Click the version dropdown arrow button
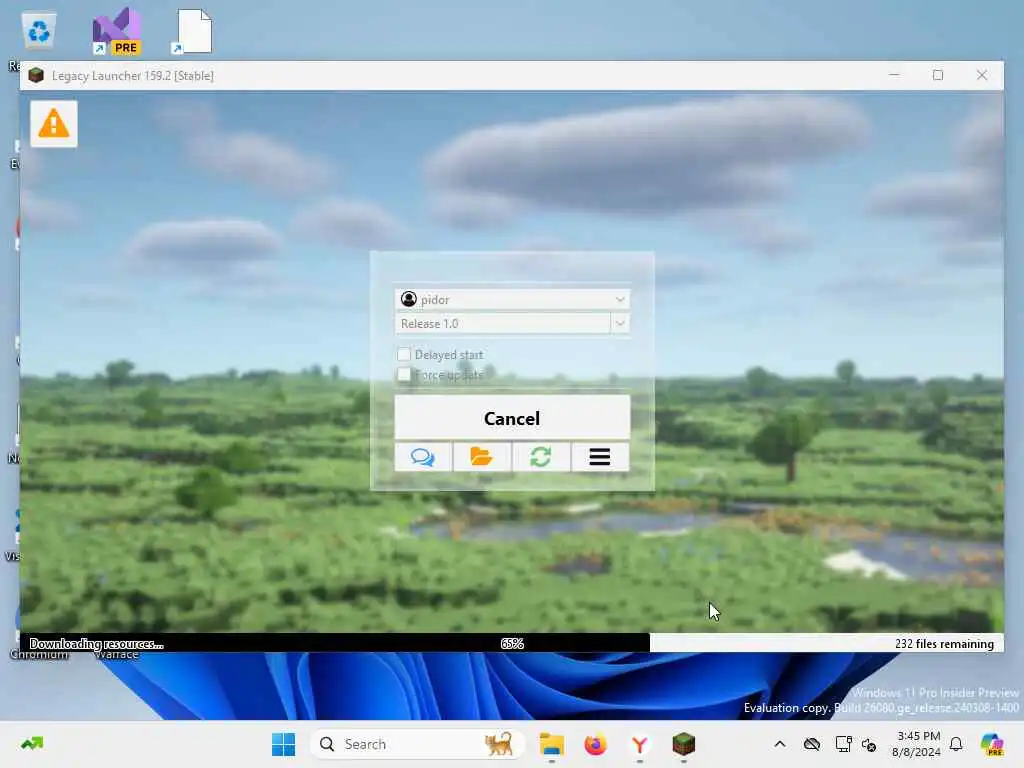 (x=620, y=323)
